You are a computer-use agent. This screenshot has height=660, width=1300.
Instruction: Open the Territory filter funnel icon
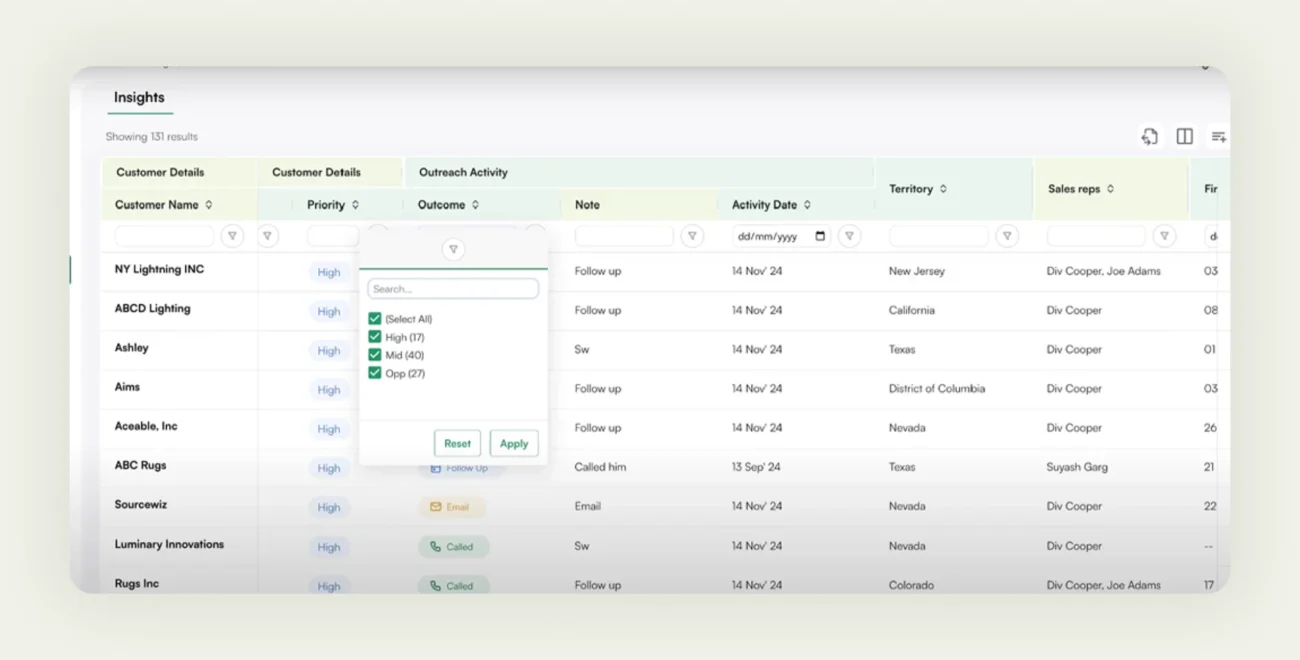(x=1007, y=236)
